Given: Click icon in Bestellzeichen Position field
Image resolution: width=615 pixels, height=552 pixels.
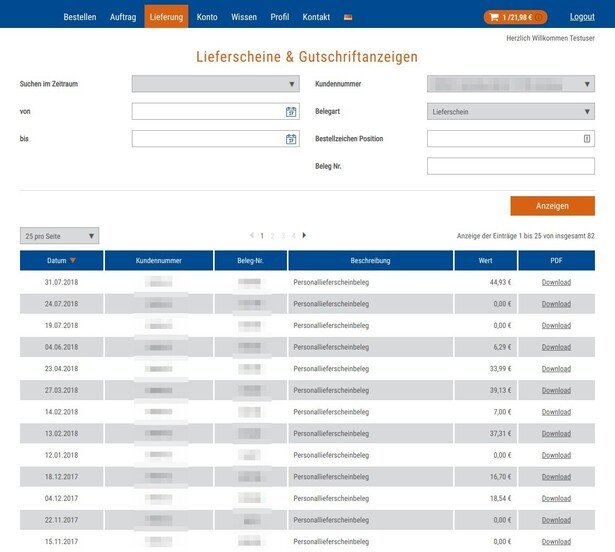Looking at the screenshot, I should pyautogui.click(x=588, y=139).
